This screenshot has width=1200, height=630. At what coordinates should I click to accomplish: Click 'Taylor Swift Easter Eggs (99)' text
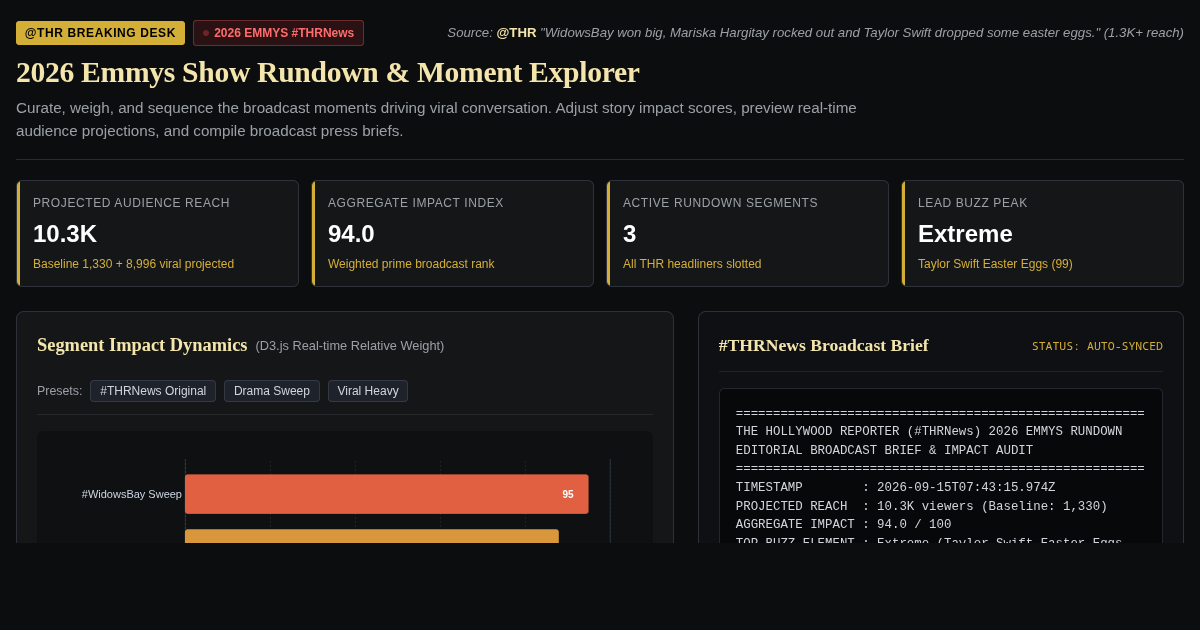pos(995,264)
